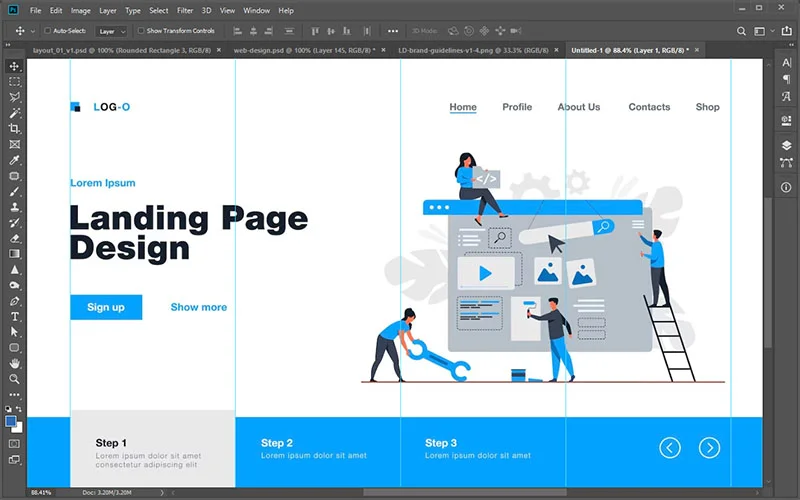This screenshot has height=500, width=800.
Task: Select the Magic Wand tool
Action: click(14, 113)
